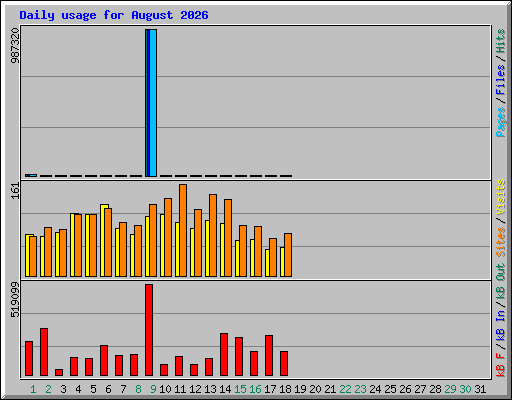Click day label 31 on the x-axis
This screenshot has height=400, width=512.
(480, 389)
